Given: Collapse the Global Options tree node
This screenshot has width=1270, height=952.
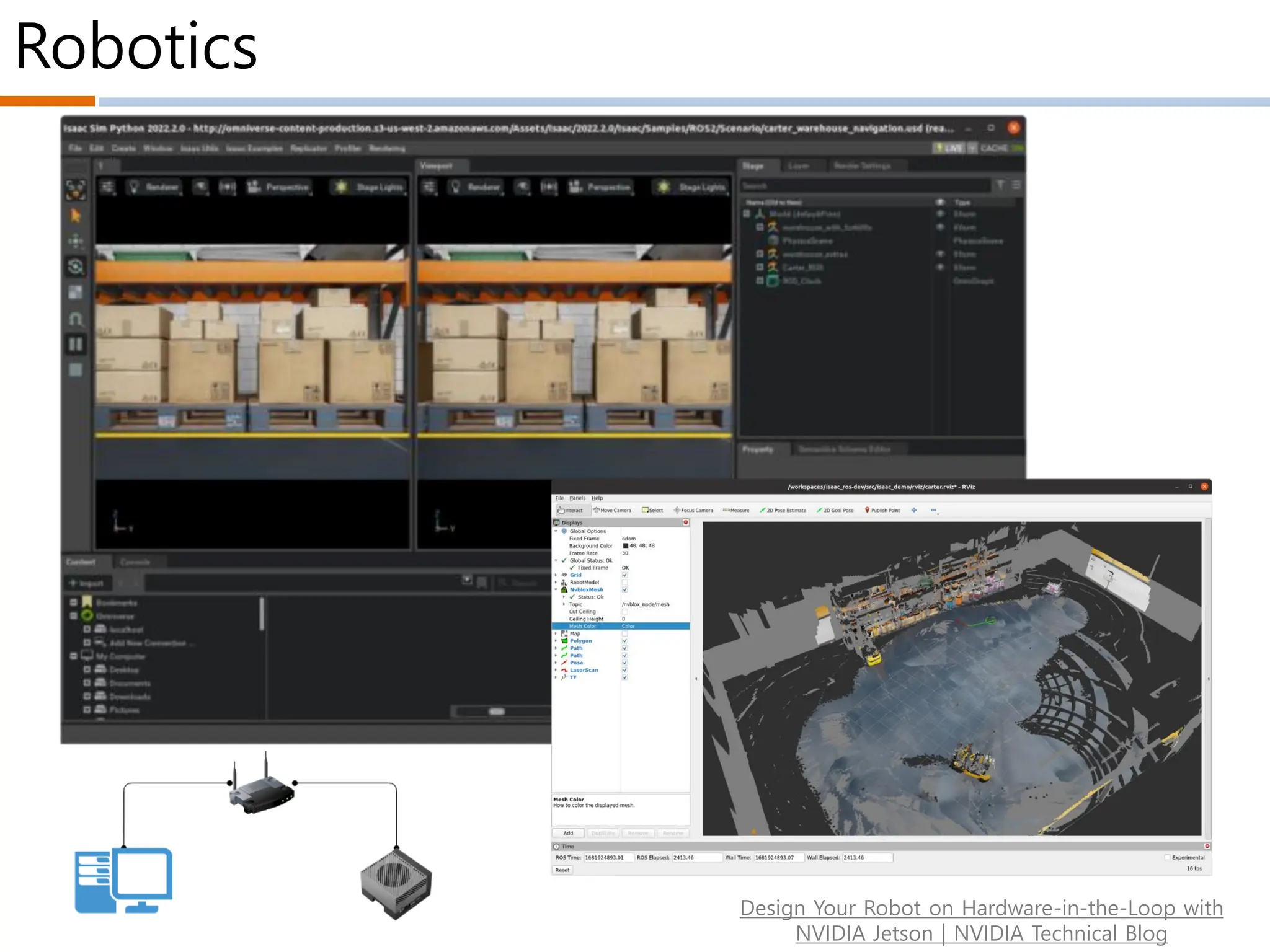Looking at the screenshot, I should 556,531.
